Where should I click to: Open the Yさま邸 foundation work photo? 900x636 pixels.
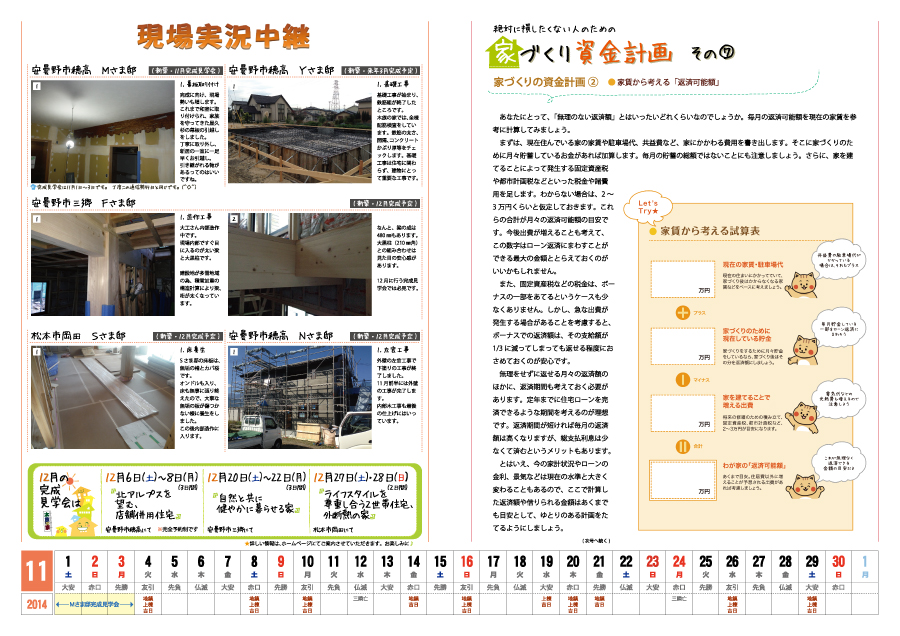click(299, 131)
